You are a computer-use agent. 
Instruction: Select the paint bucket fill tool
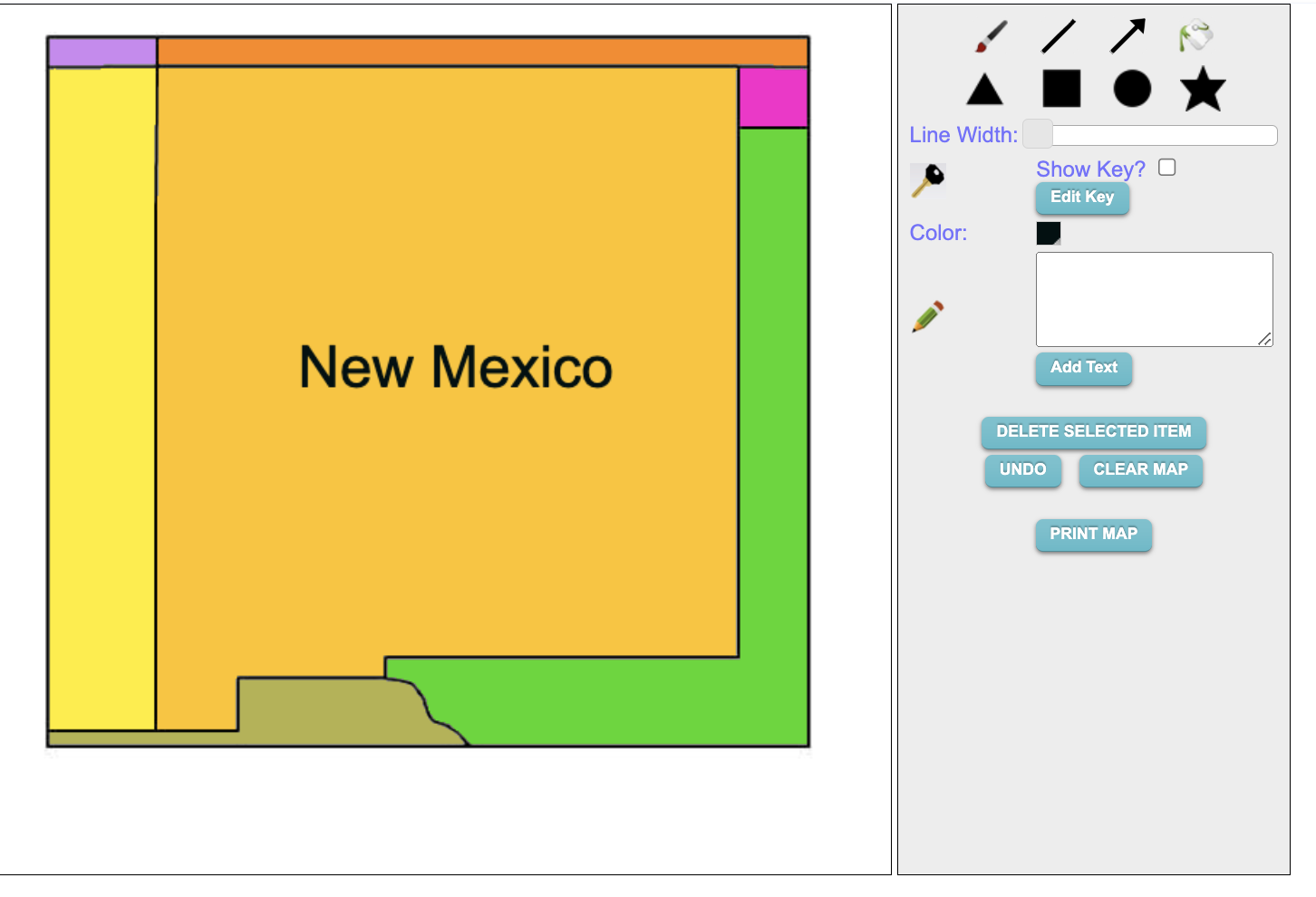click(1196, 36)
